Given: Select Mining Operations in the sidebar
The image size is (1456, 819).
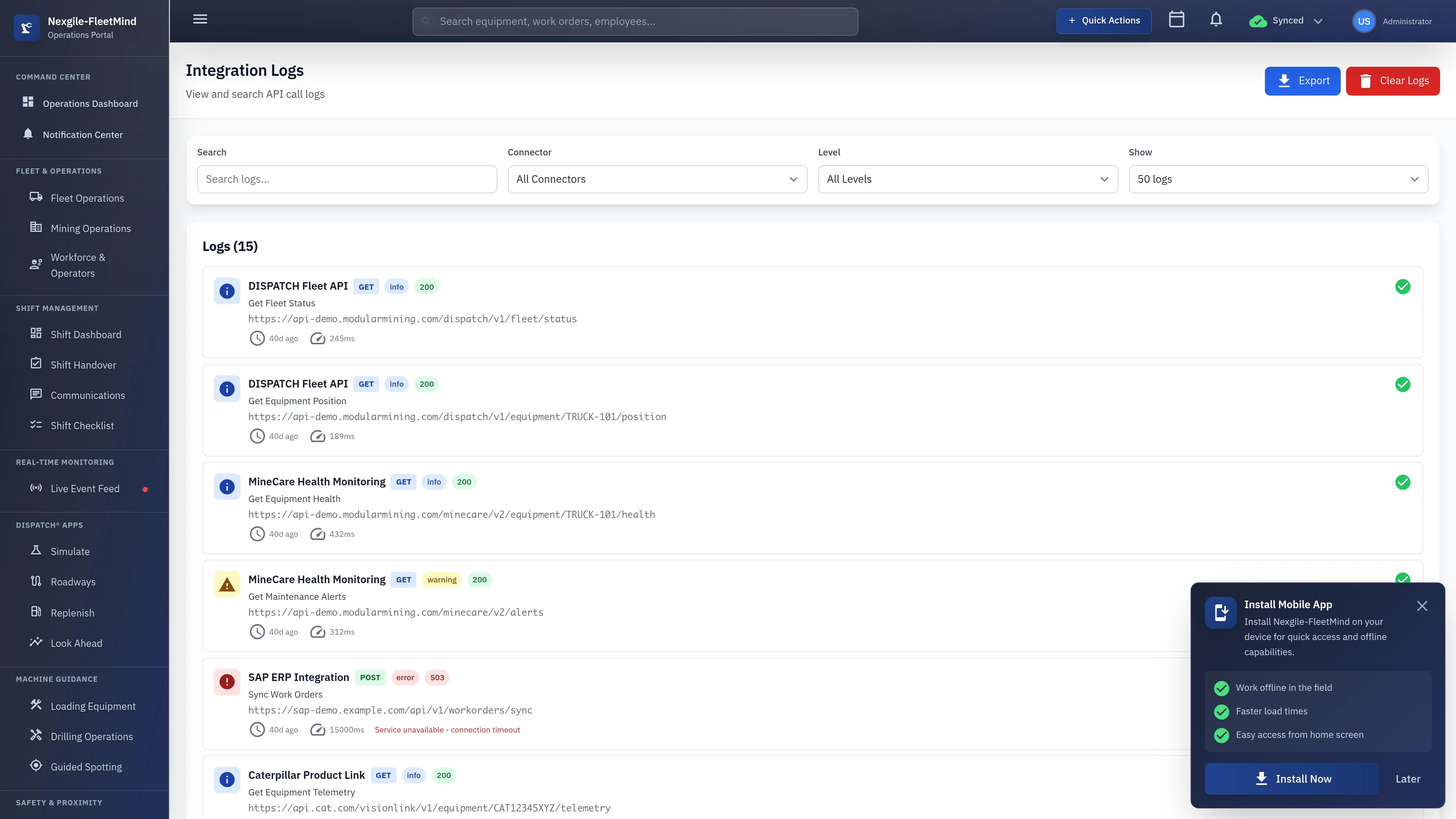Looking at the screenshot, I should tap(91, 228).
